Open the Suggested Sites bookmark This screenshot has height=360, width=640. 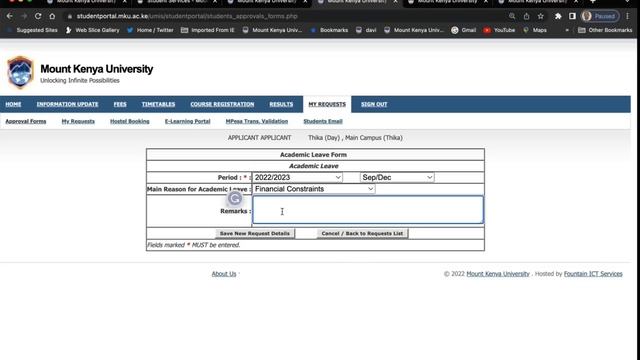pyautogui.click(x=32, y=30)
